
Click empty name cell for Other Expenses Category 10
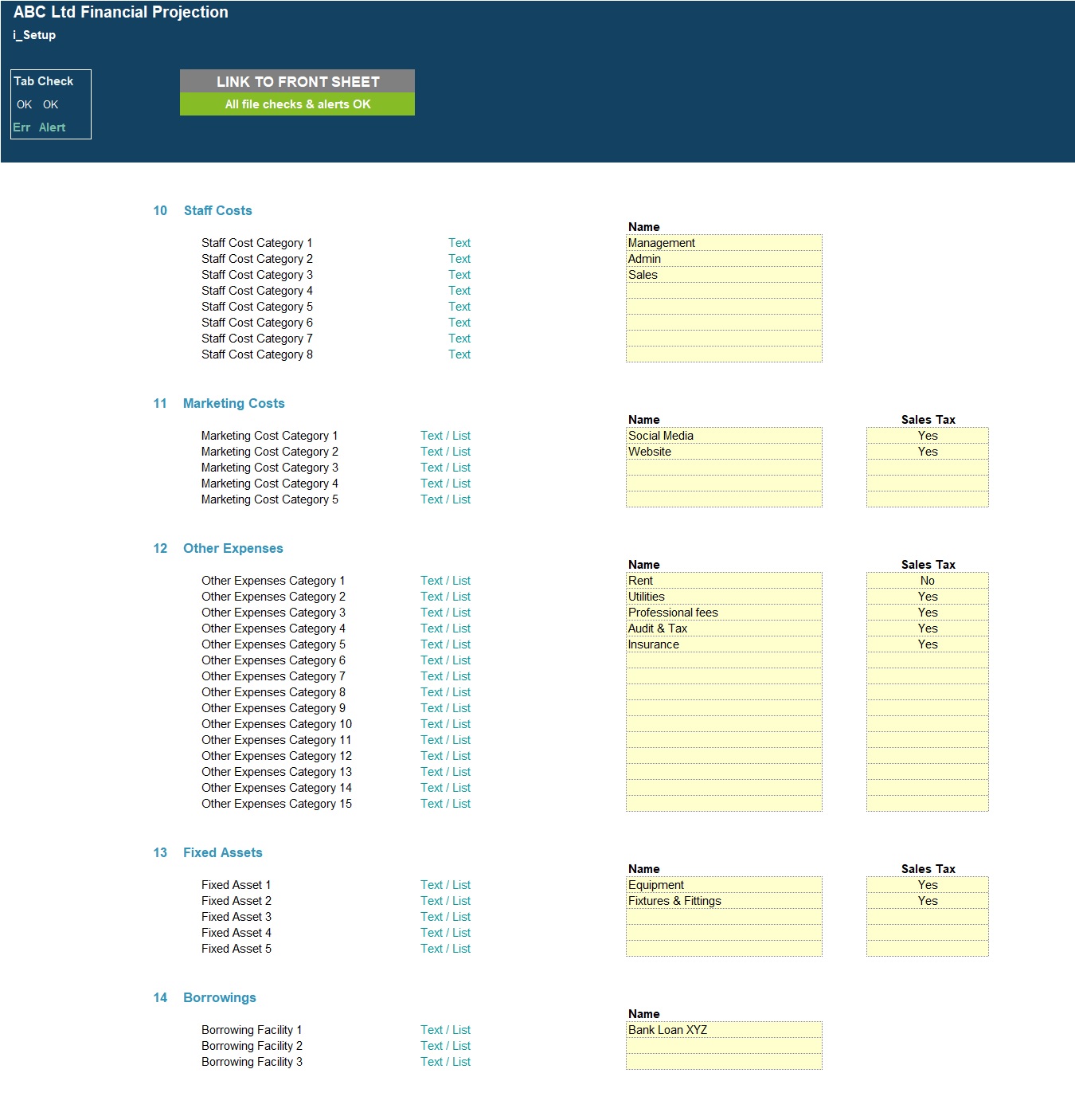coord(724,724)
